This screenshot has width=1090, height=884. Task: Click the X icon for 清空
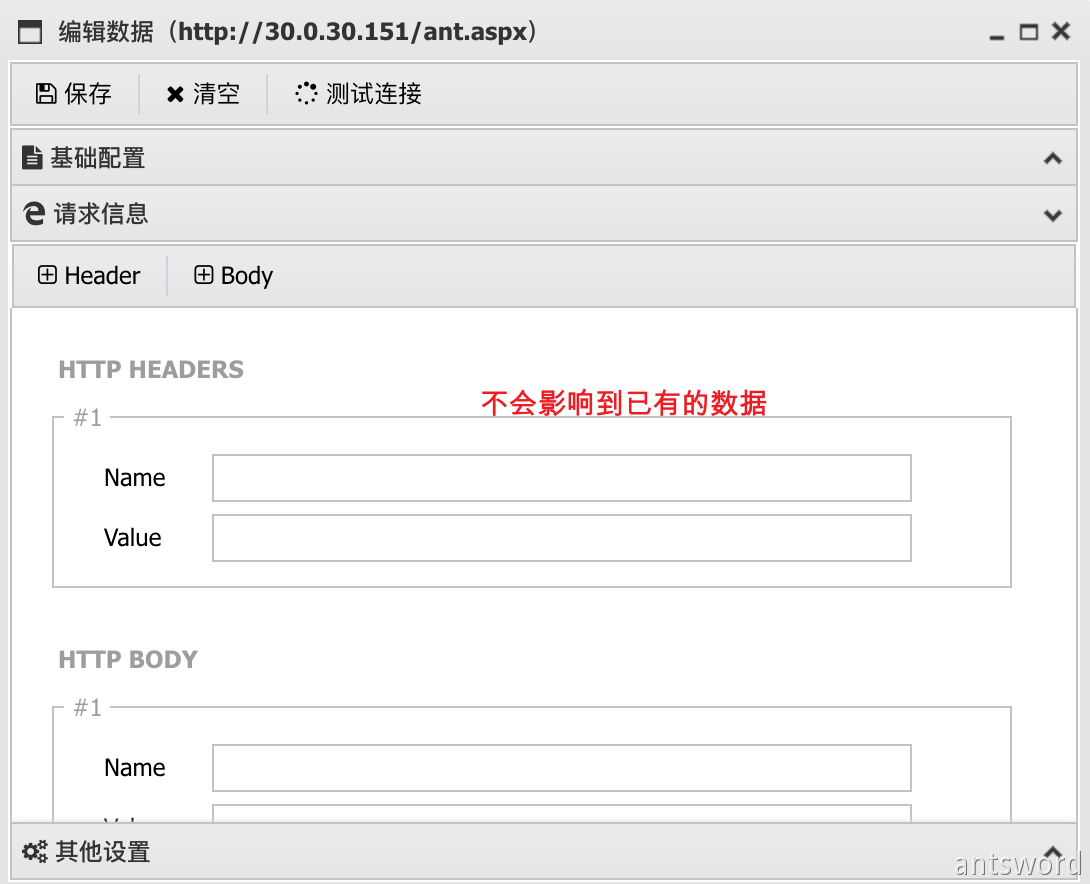click(x=175, y=94)
